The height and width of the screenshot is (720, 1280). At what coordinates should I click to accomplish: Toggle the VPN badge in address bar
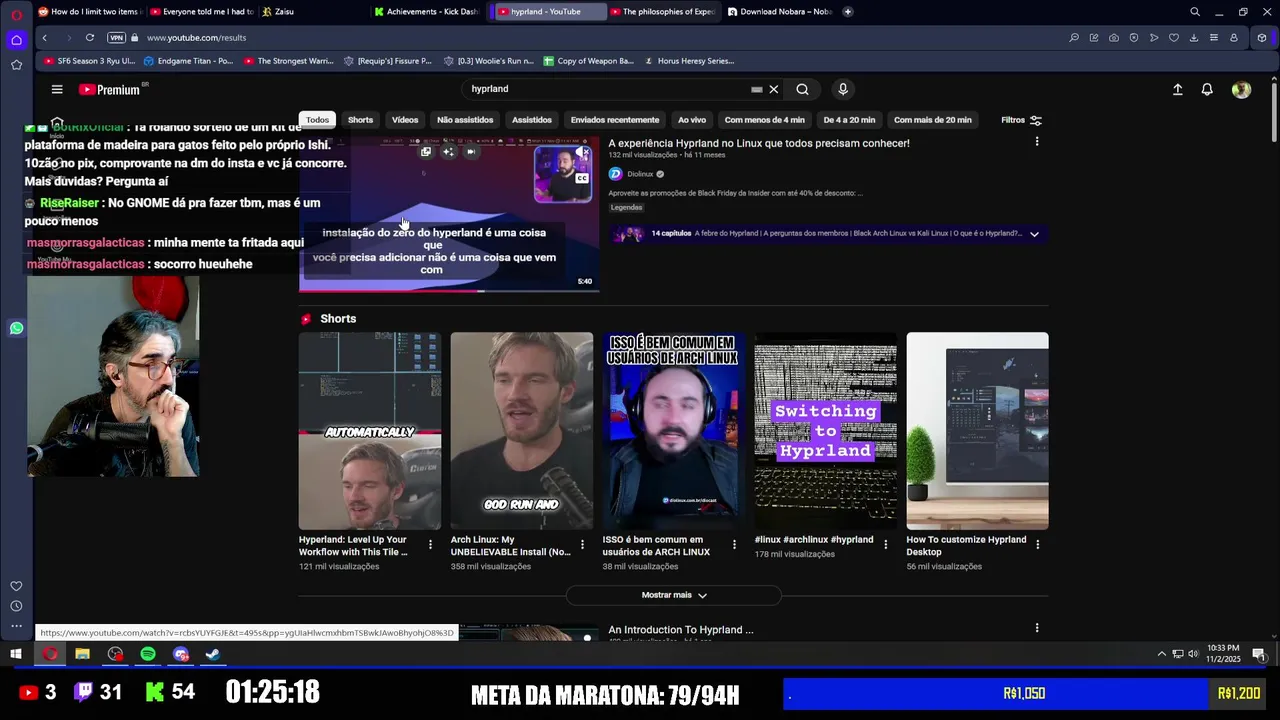point(116,37)
